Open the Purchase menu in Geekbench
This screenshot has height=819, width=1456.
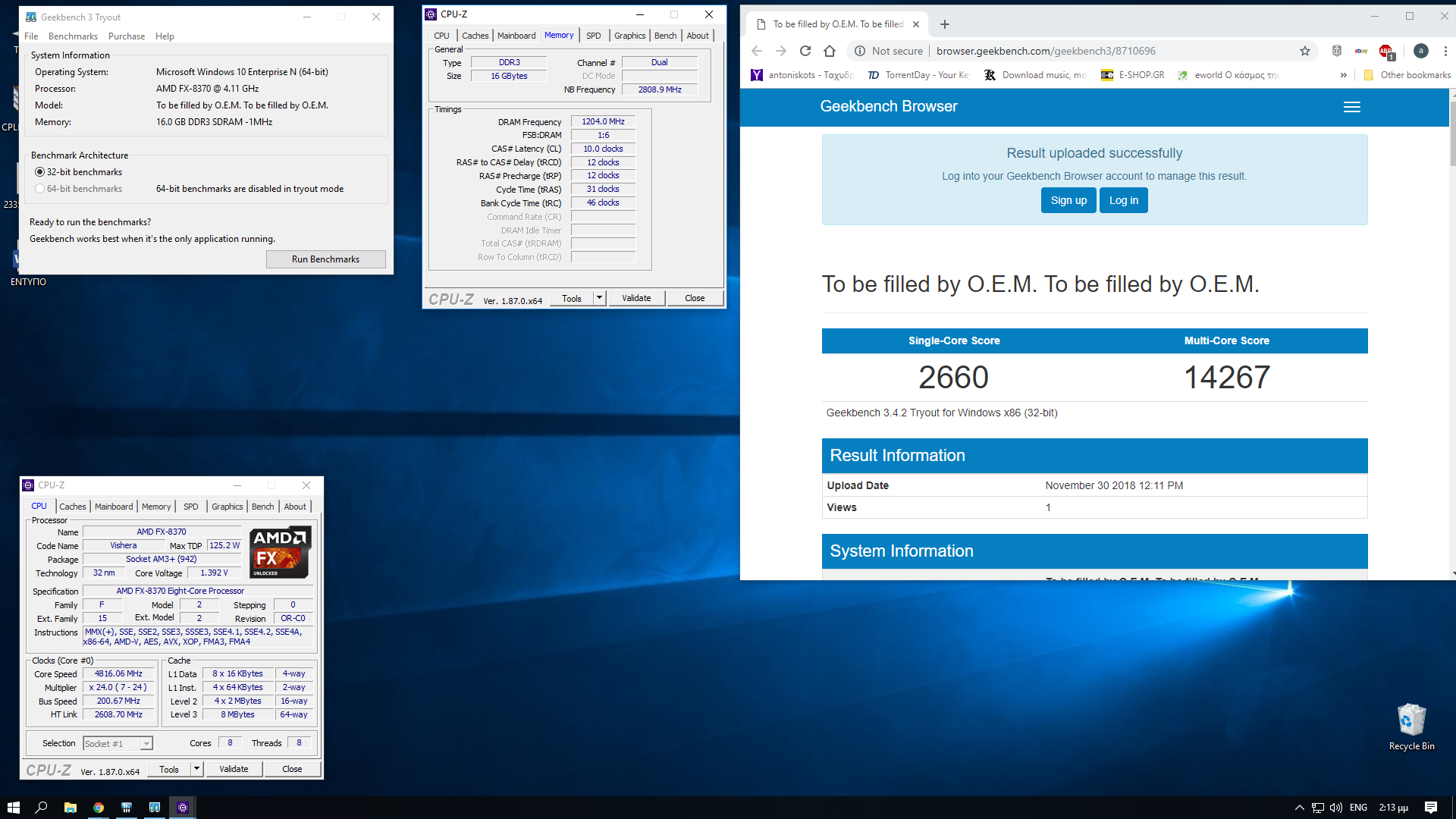tap(127, 36)
